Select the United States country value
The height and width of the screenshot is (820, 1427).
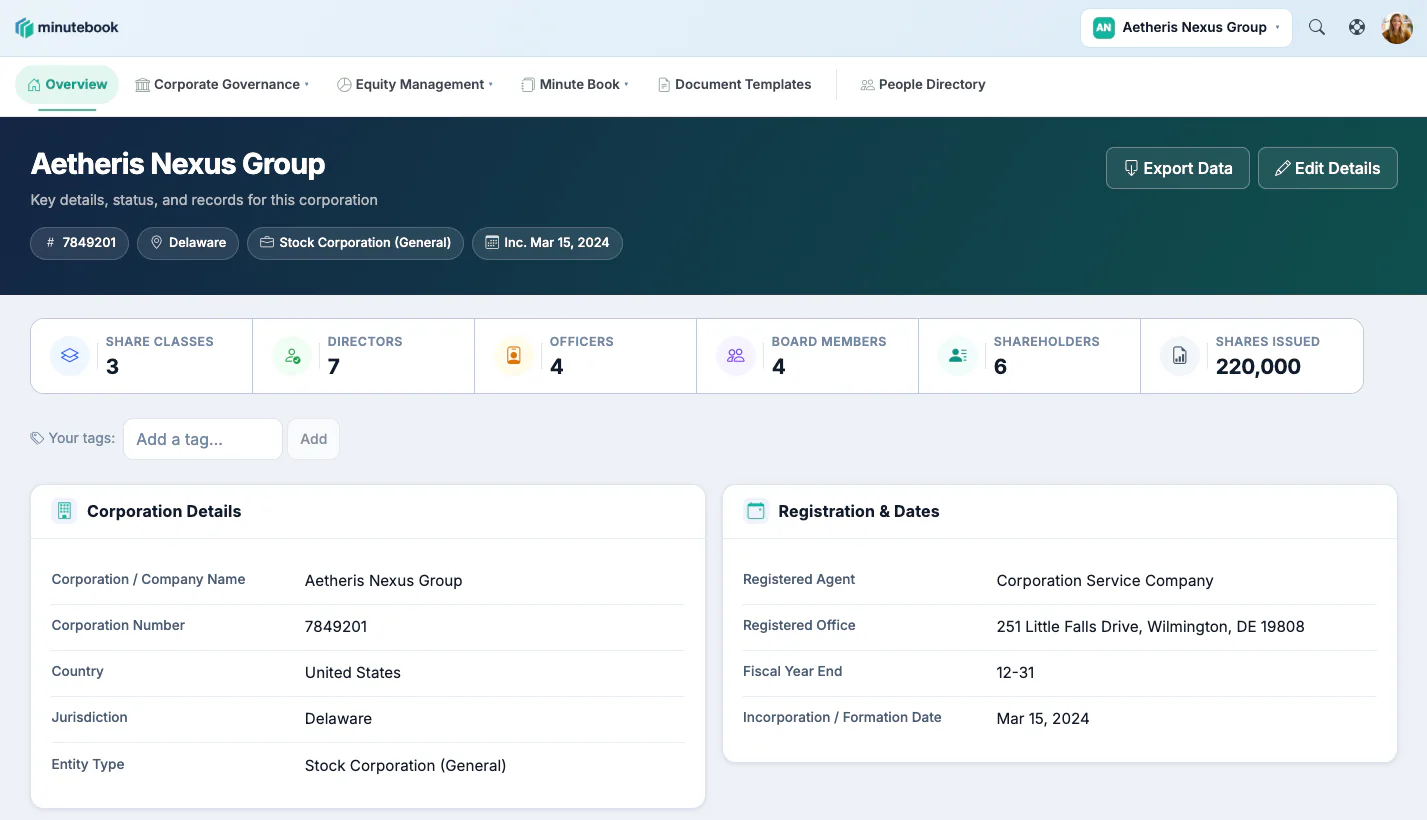click(353, 673)
